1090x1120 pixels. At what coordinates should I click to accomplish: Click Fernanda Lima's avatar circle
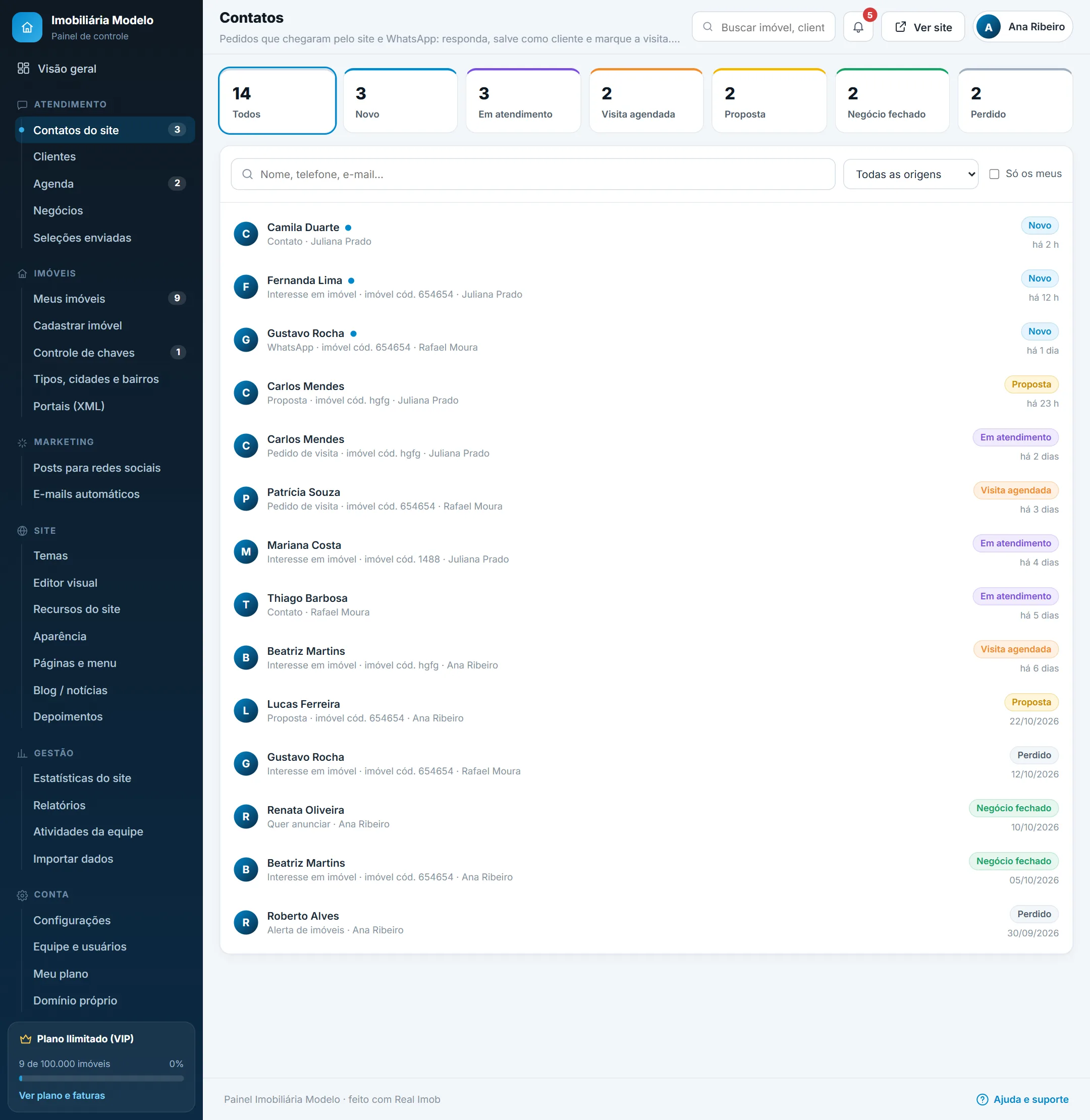(246, 287)
